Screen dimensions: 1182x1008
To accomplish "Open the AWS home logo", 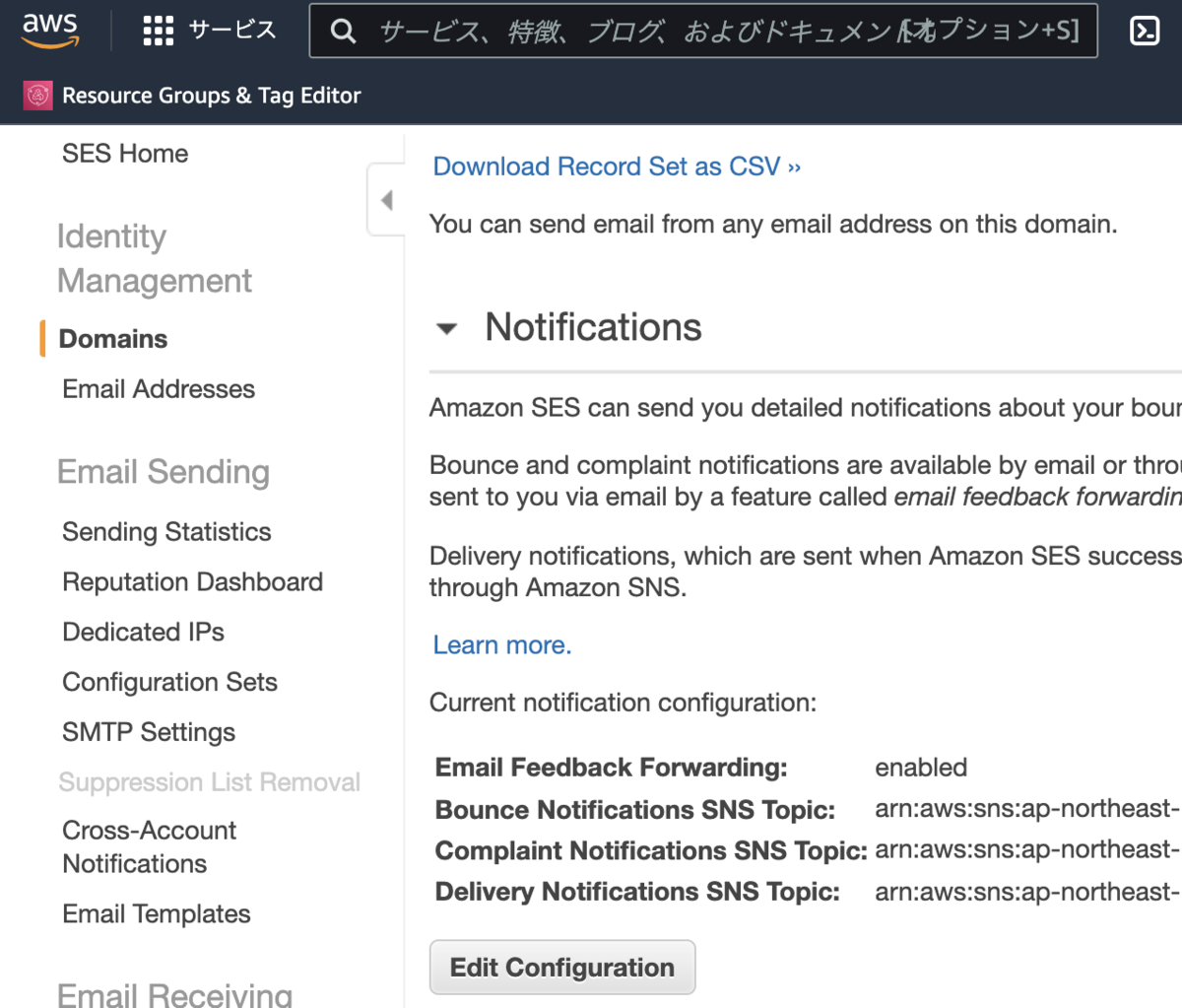I will (x=50, y=31).
